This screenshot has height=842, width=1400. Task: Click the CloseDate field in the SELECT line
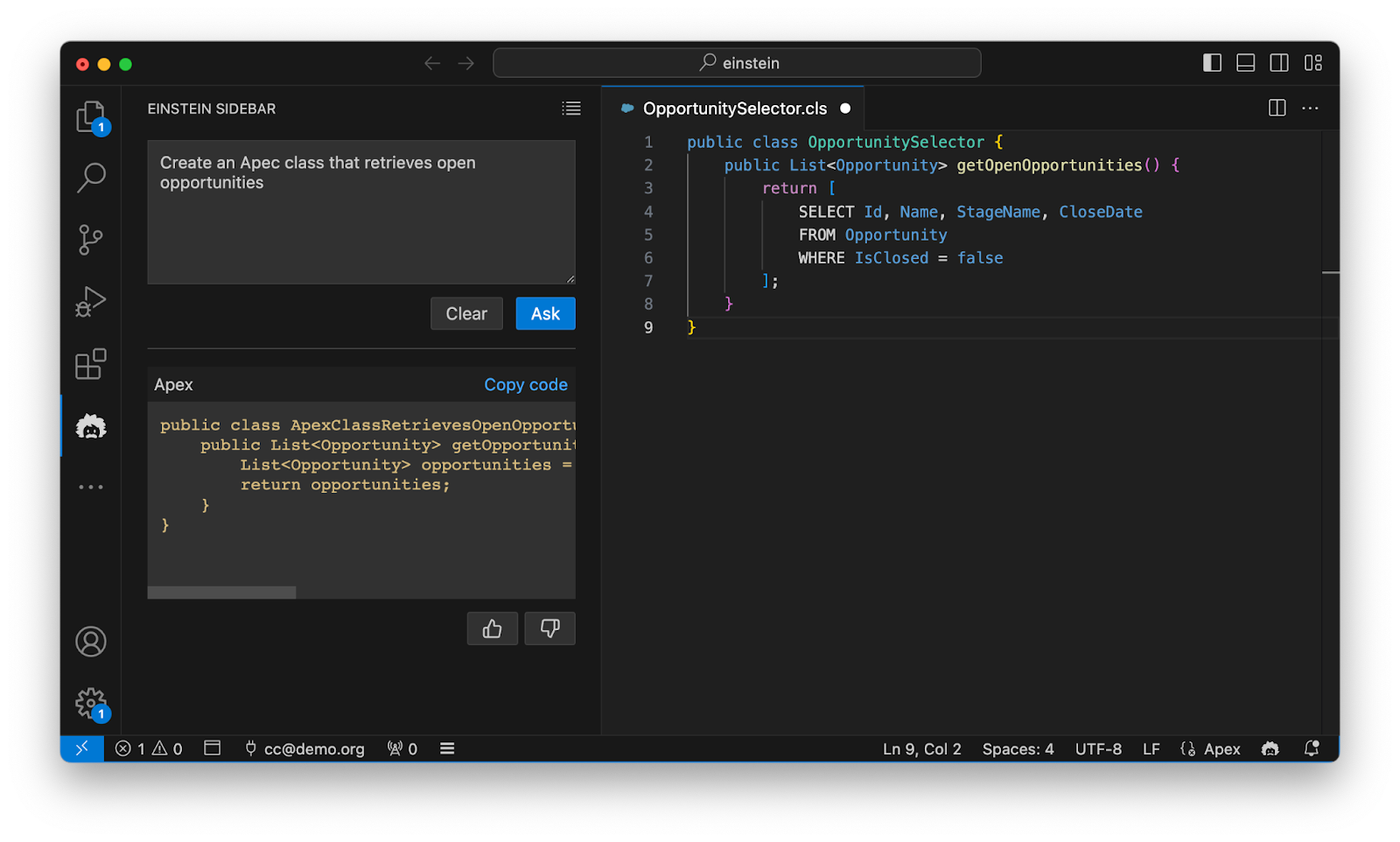pyautogui.click(x=1101, y=211)
